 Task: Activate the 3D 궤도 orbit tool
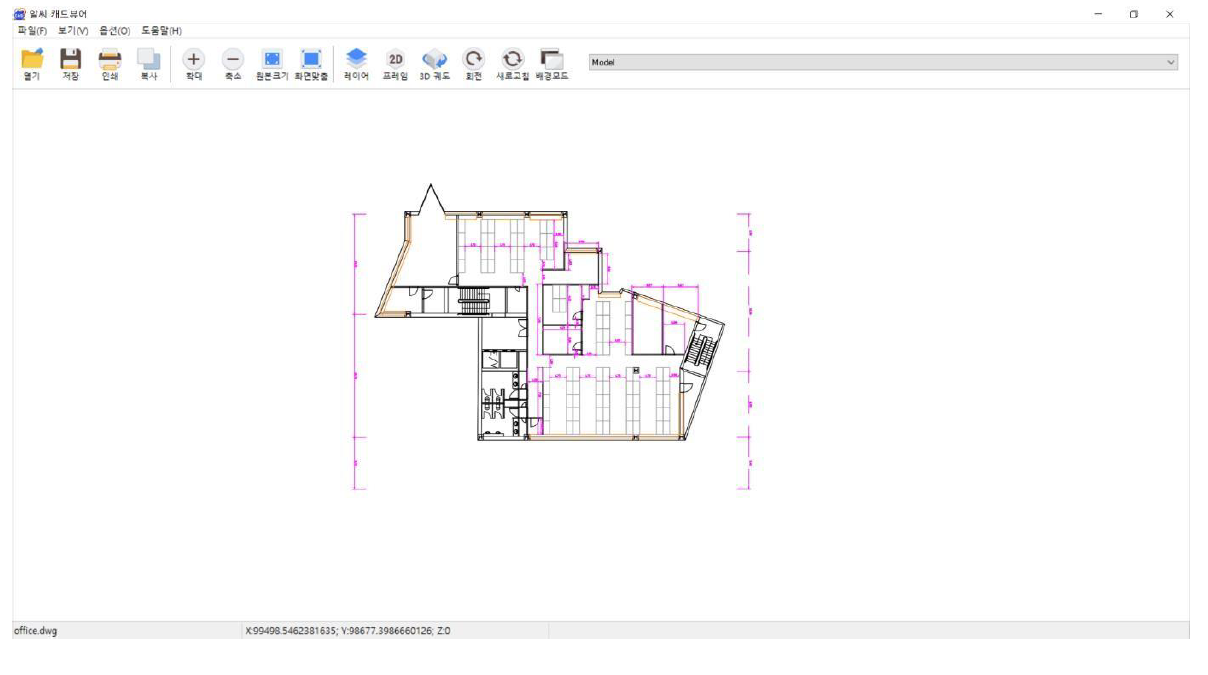(x=434, y=64)
